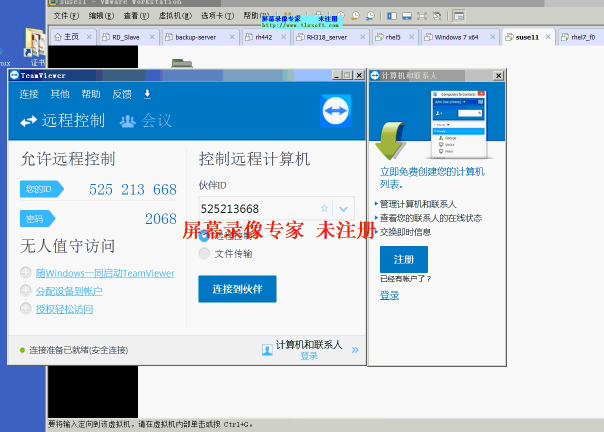
Task: Open the 其他 menu in TeamViewer
Action: pos(60,94)
